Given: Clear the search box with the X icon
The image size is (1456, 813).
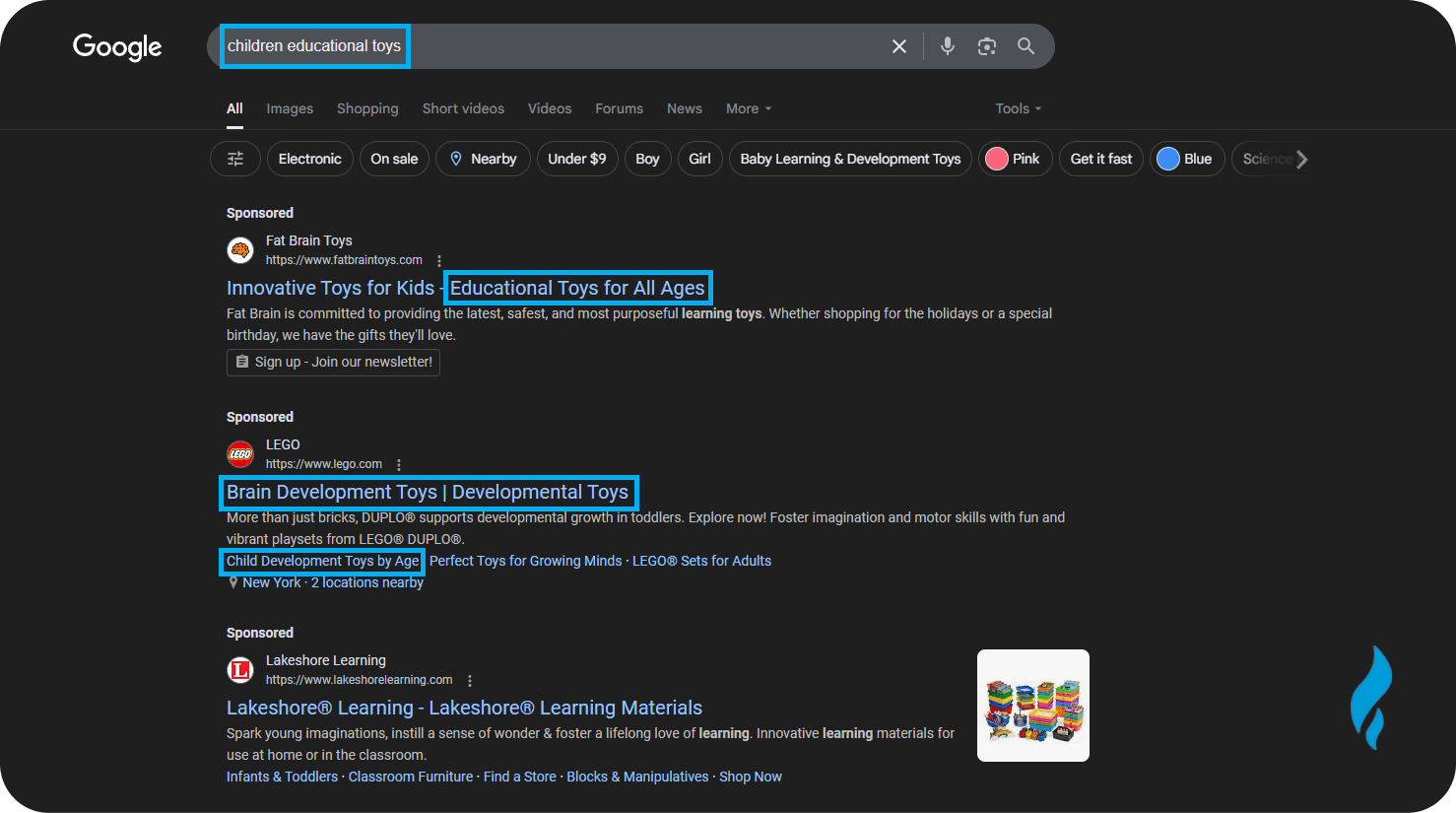Looking at the screenshot, I should tap(899, 46).
